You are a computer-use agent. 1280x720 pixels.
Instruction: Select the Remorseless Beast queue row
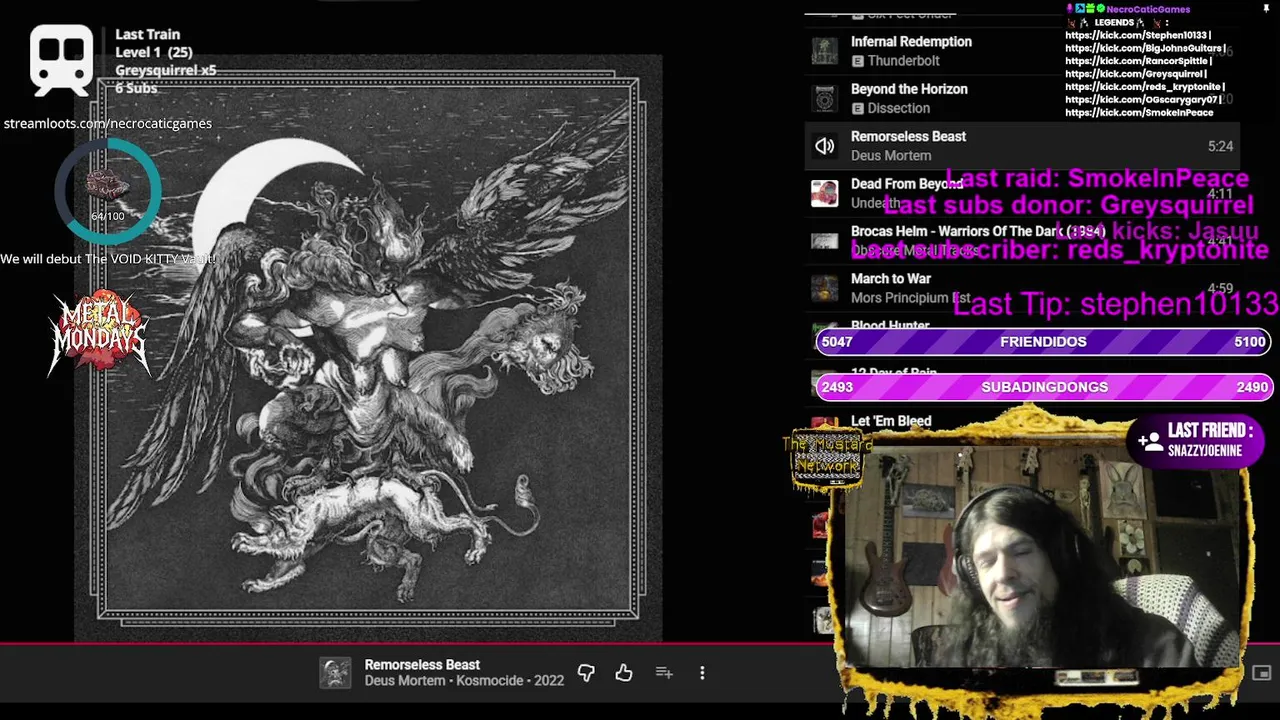click(1022, 146)
